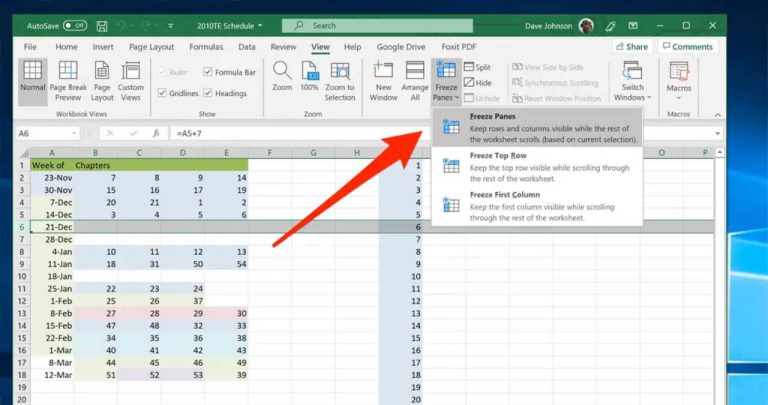Open the Comments button
The image size is (768, 405).
click(687, 47)
